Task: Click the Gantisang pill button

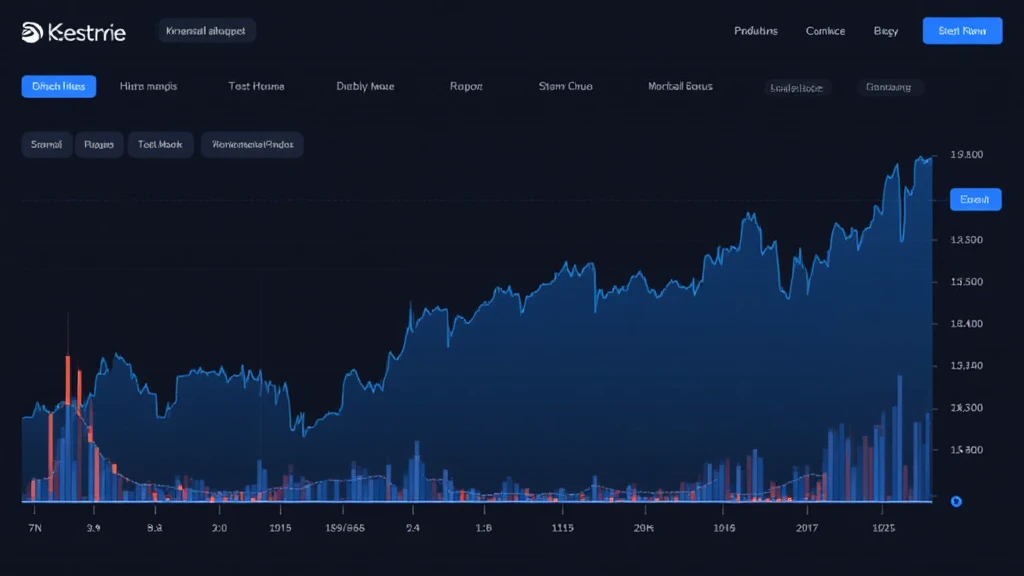Action: [x=888, y=87]
